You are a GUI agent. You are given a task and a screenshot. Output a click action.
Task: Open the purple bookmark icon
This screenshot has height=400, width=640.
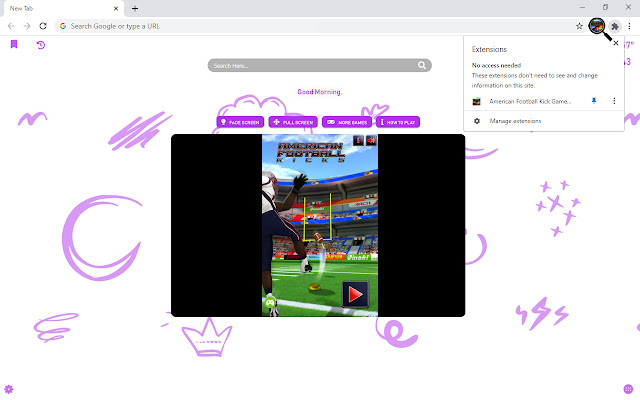[x=14, y=44]
